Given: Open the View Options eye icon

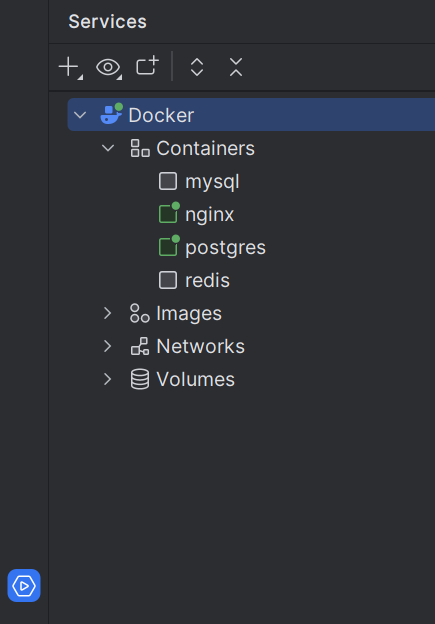Looking at the screenshot, I should click(x=108, y=67).
